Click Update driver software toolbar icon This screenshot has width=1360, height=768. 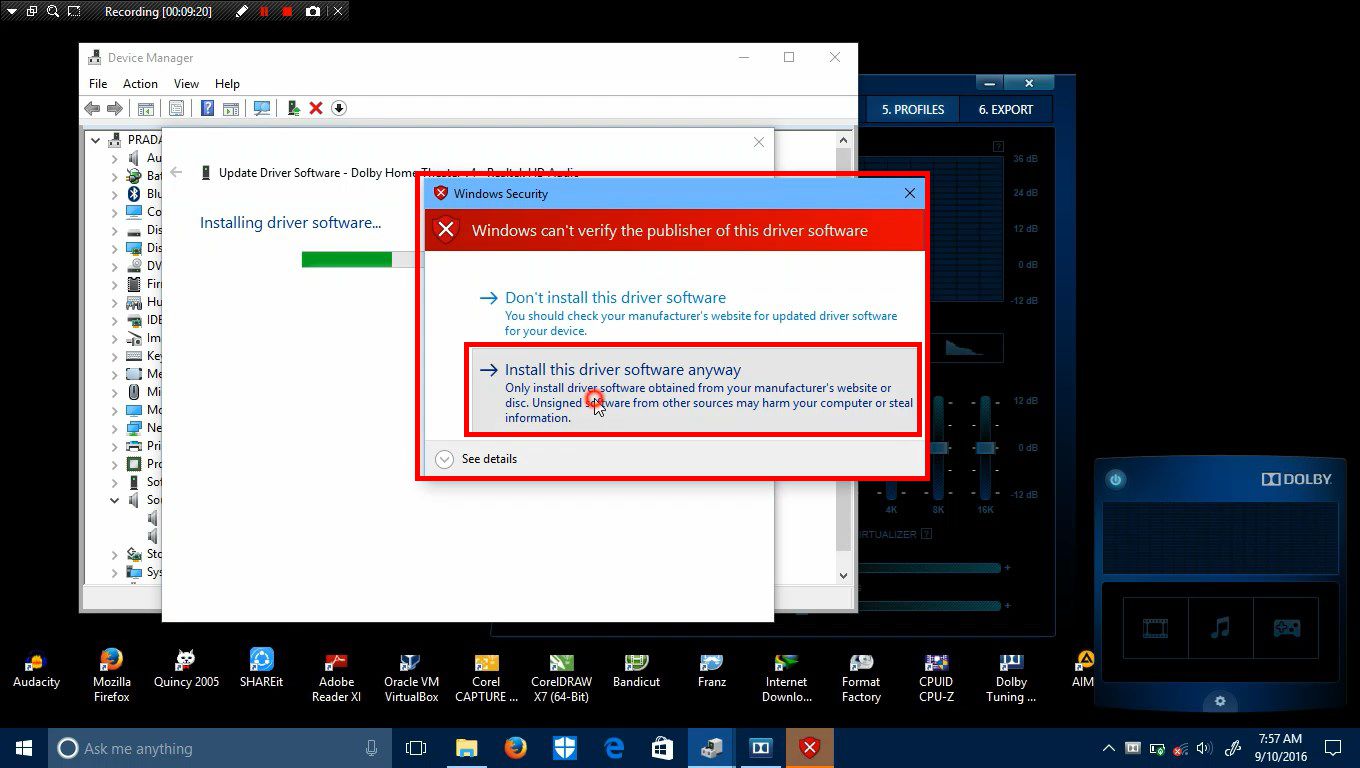click(x=293, y=108)
